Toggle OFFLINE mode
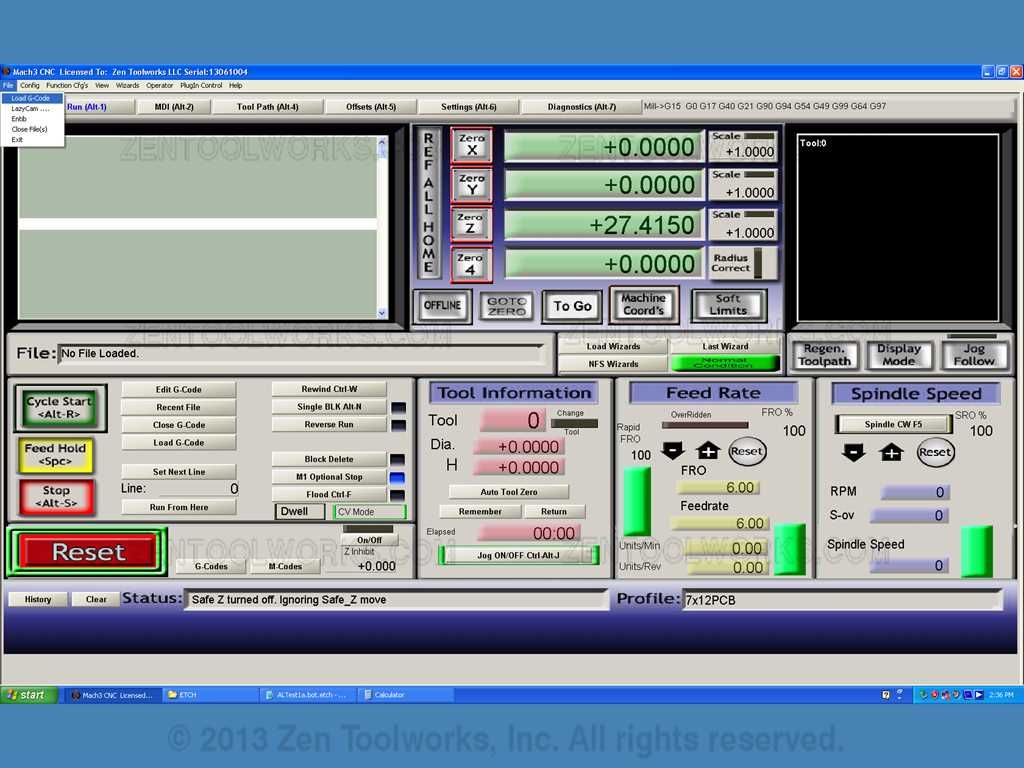The height and width of the screenshot is (768, 1024). [442, 306]
